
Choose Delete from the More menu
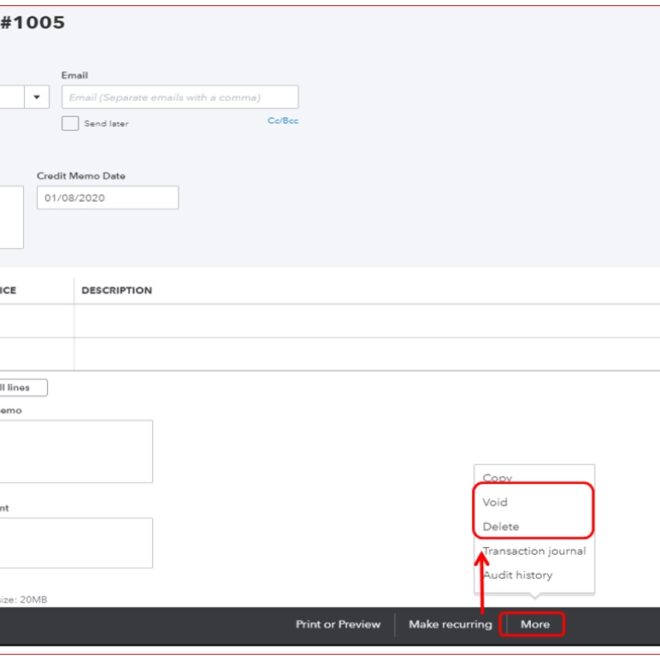(501, 526)
